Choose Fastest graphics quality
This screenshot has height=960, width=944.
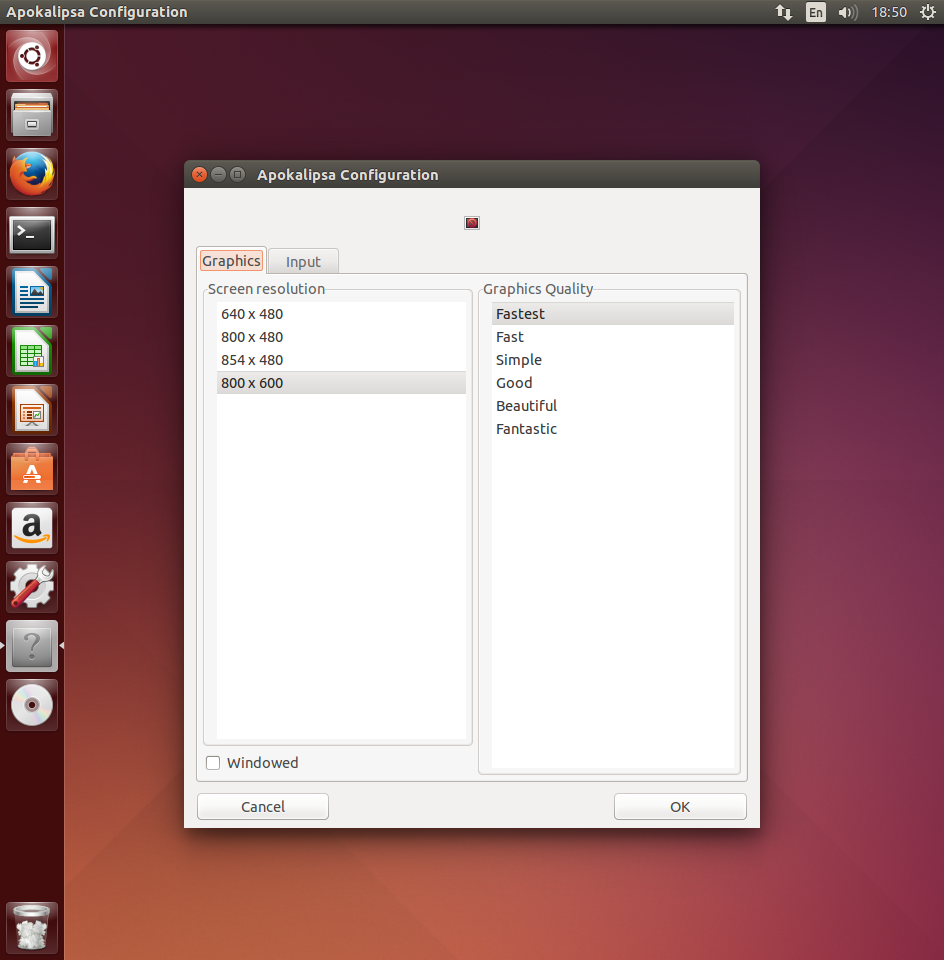(x=613, y=314)
